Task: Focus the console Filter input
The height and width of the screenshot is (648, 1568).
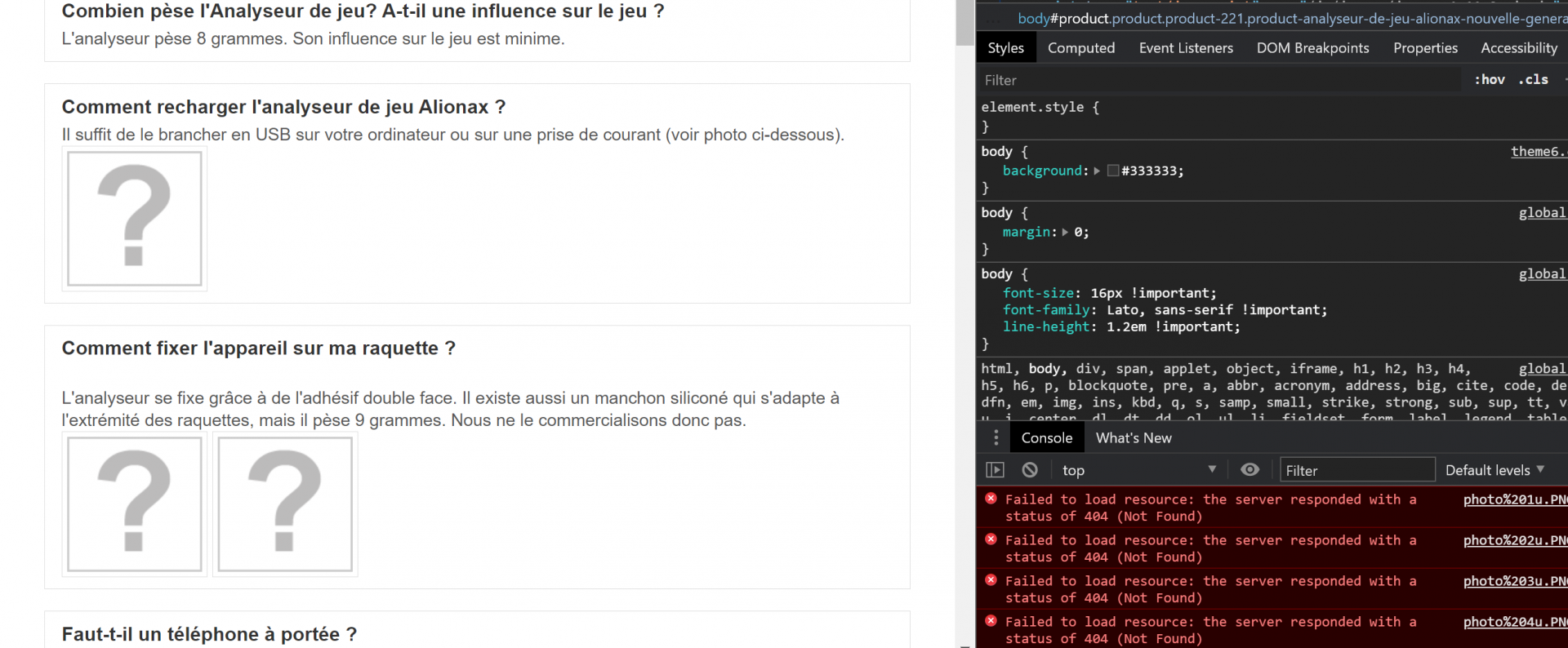Action: pos(1357,469)
